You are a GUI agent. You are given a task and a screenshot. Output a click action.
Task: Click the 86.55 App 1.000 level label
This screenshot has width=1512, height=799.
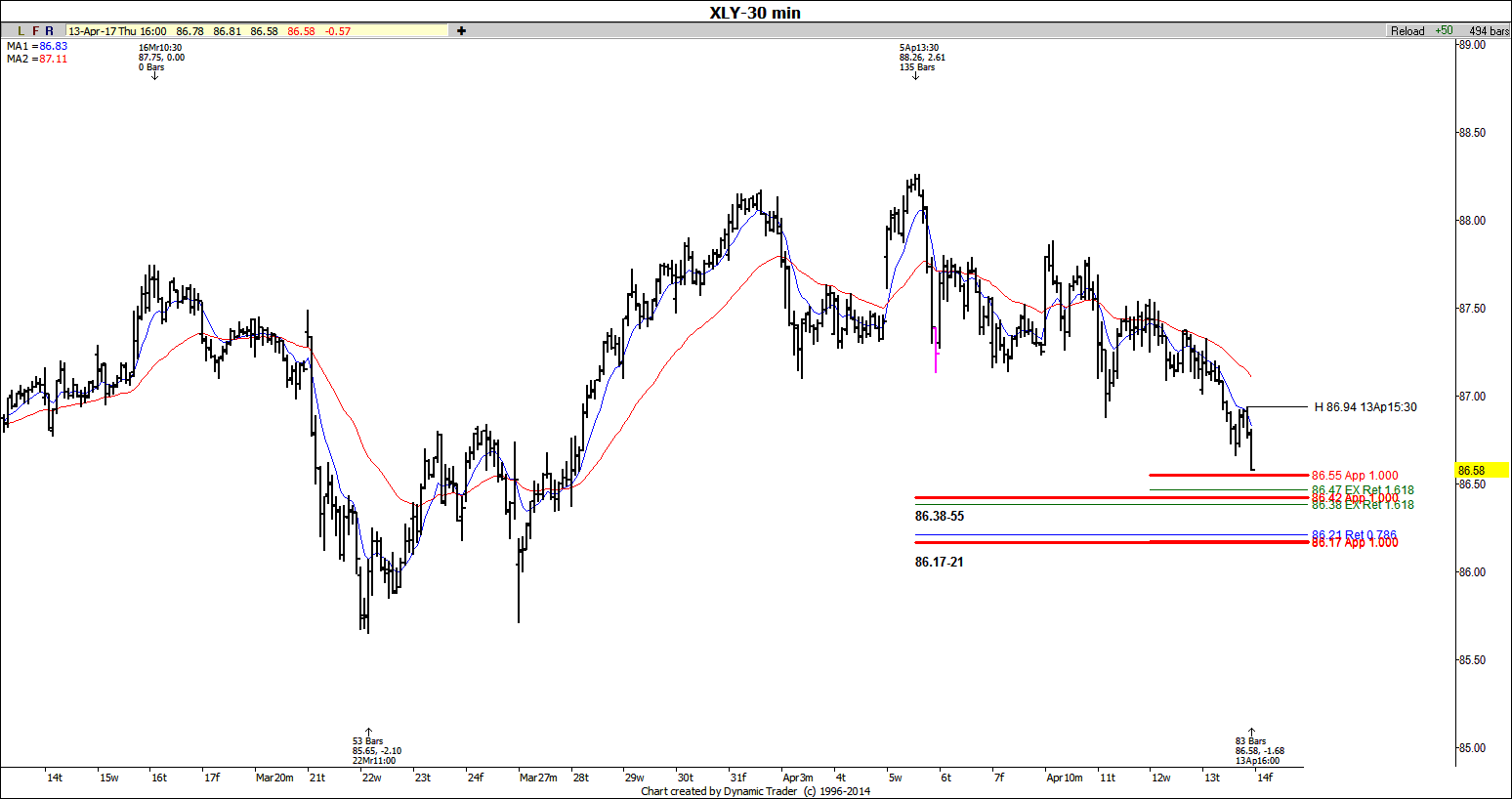click(x=1355, y=476)
